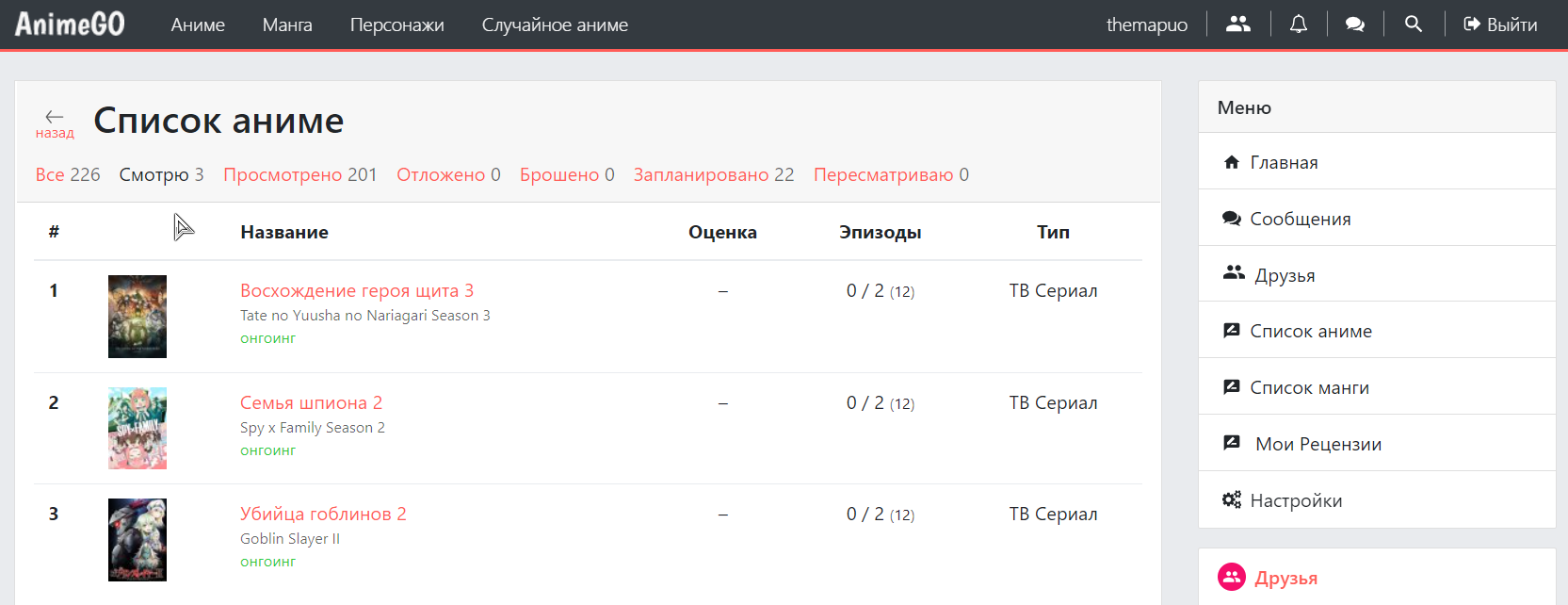Select Главная in the side menu
Screen dimensions: 1568x605
pyautogui.click(x=1283, y=162)
